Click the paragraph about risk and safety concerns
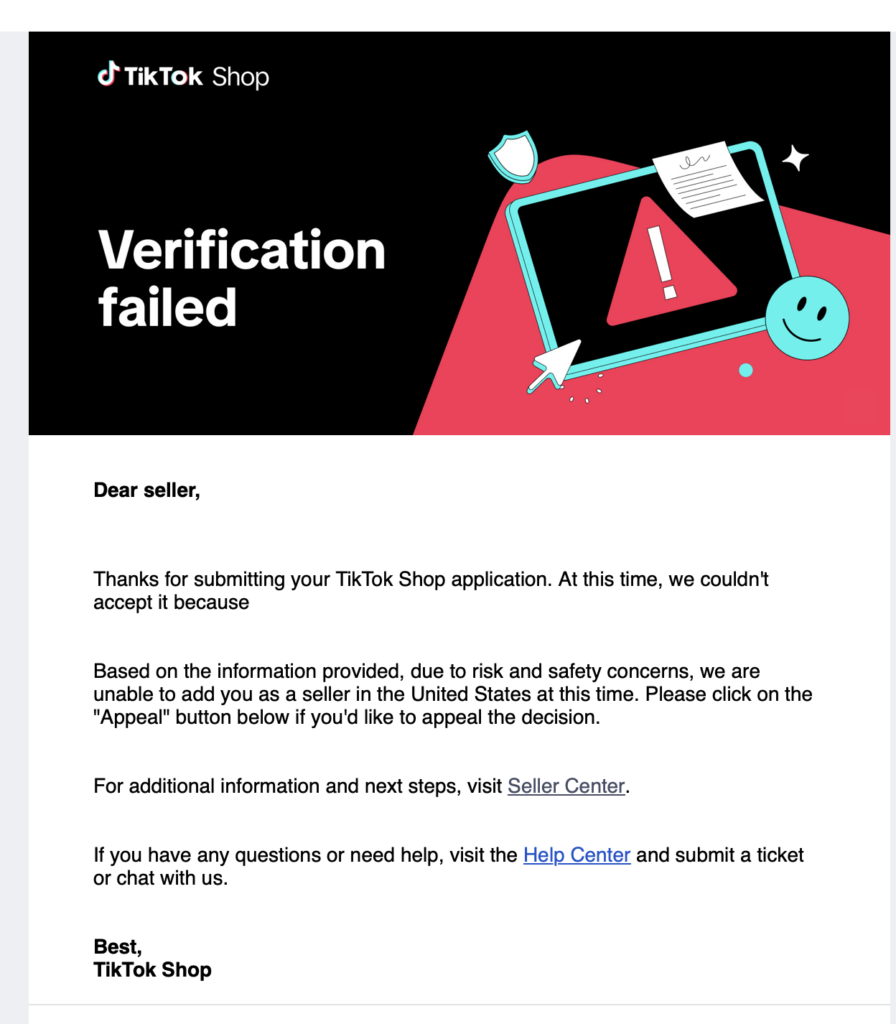896x1024 pixels. 453,694
